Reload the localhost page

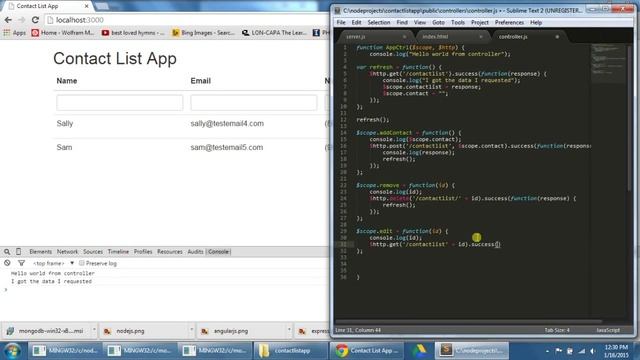pyautogui.click(x=35, y=20)
